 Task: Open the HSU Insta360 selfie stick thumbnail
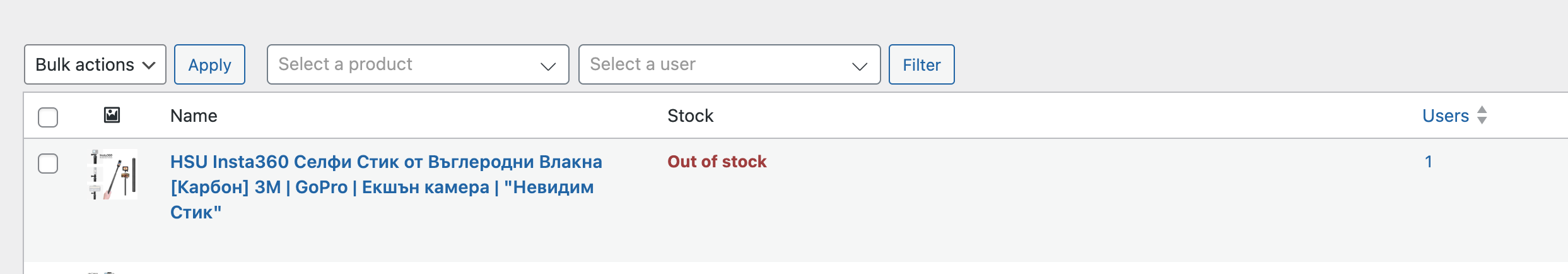click(x=113, y=175)
